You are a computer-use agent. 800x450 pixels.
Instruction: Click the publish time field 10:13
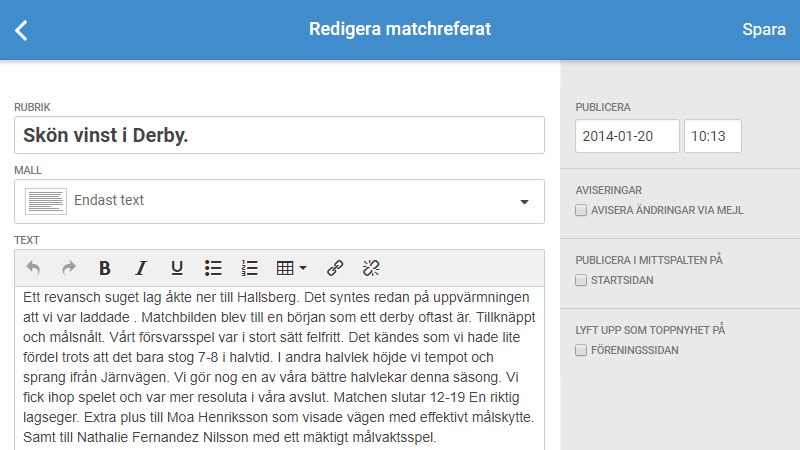point(712,136)
